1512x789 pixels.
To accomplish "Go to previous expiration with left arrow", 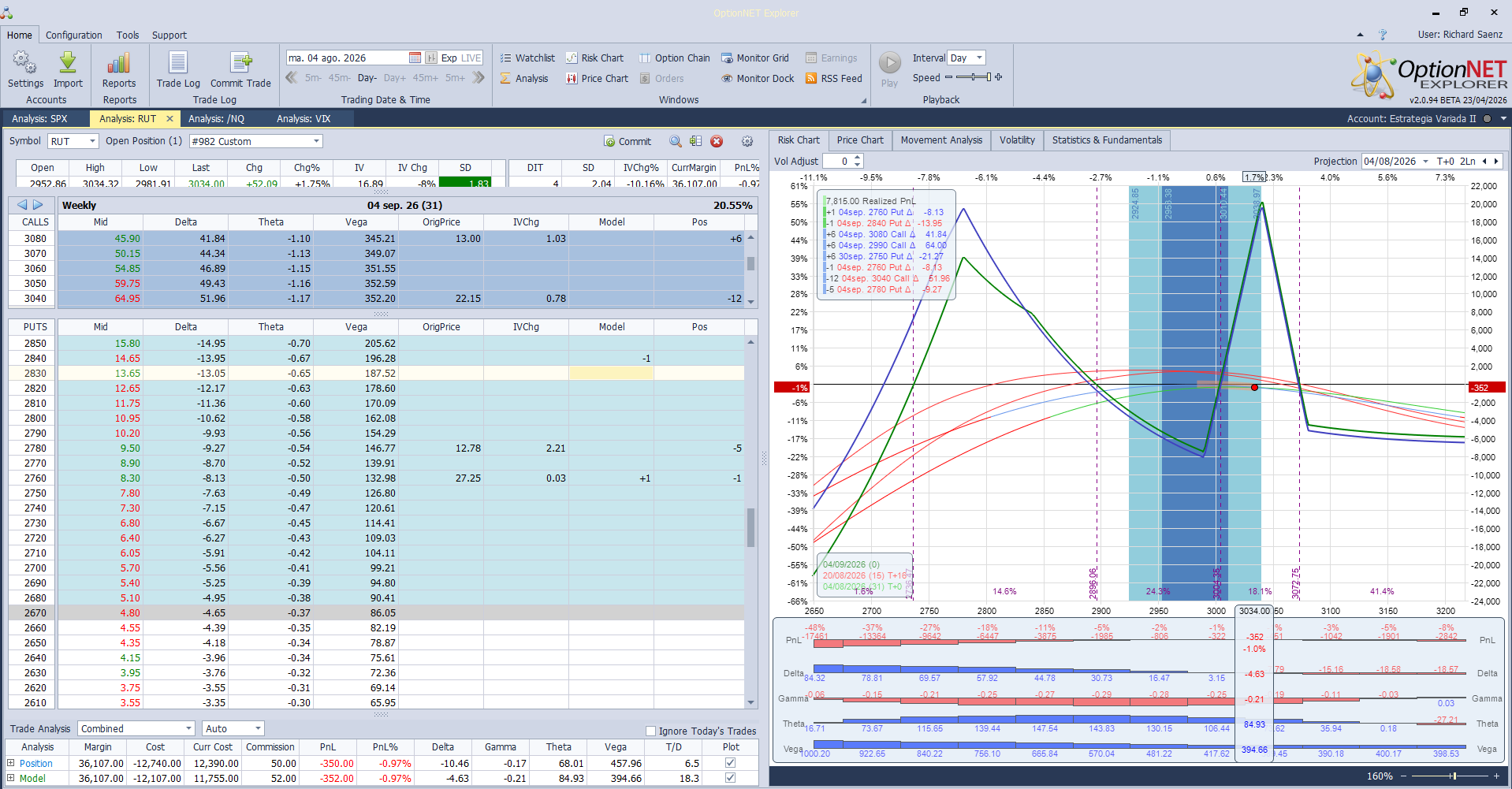I will [x=22, y=205].
